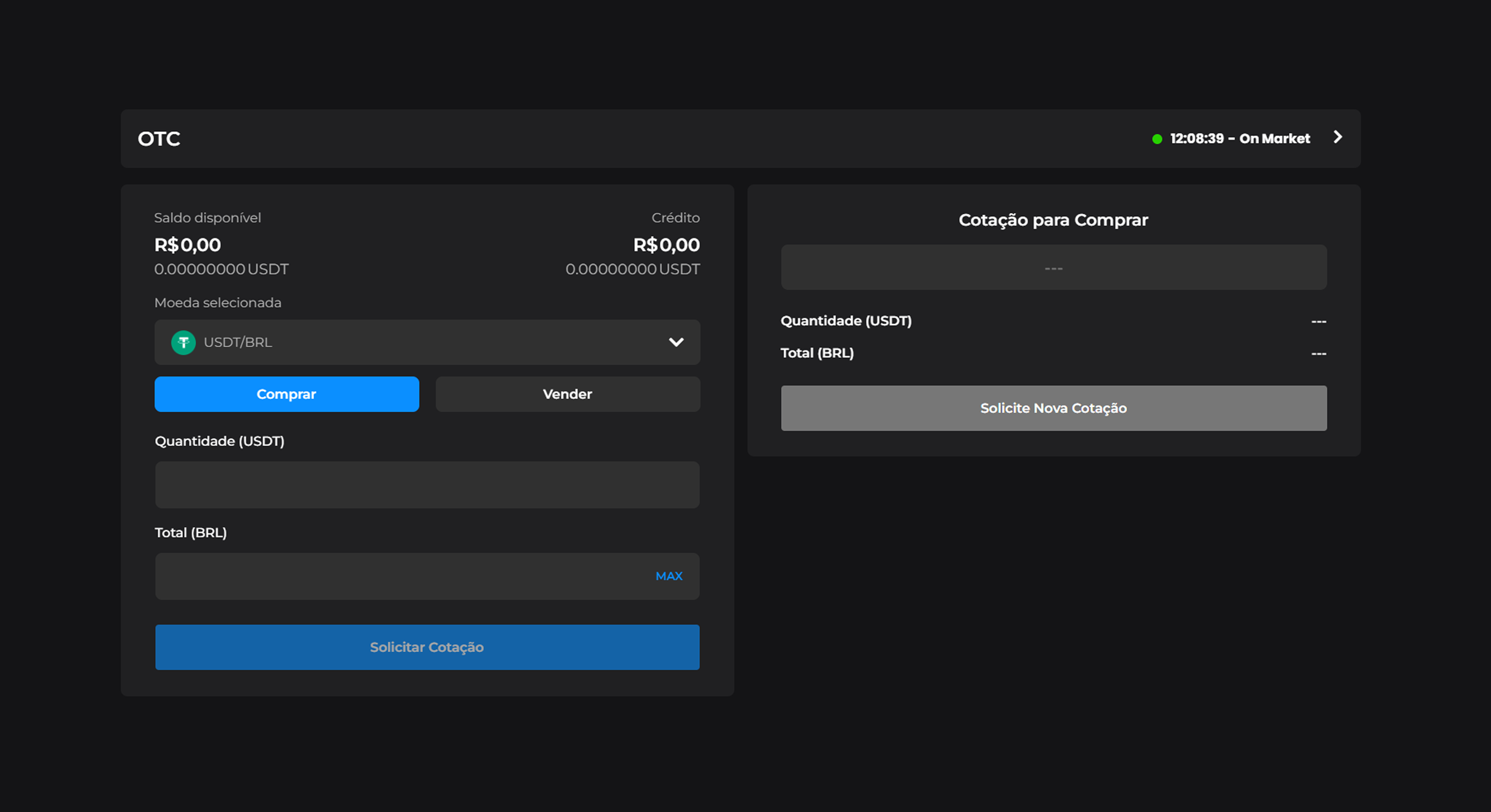Screen dimensions: 1491x812
Task: Click Quantidade (USDT) row in quote panel
Action: coord(1054,321)
